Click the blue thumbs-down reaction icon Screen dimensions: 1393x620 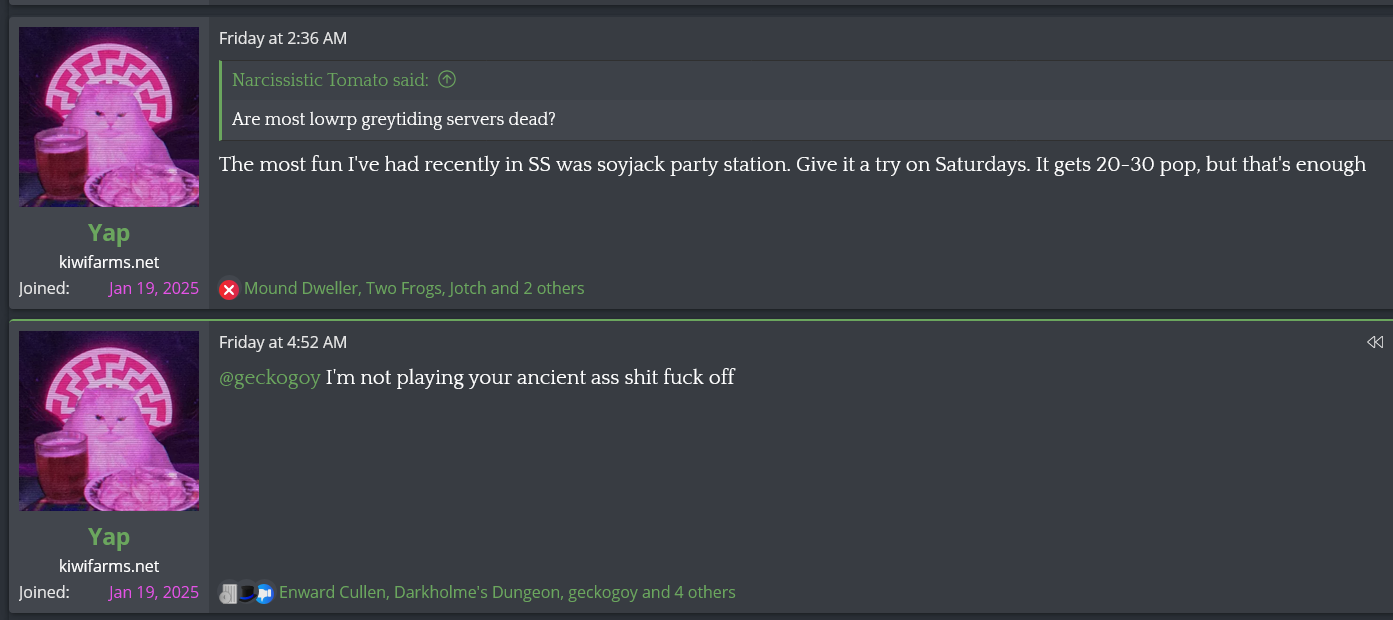point(264,593)
